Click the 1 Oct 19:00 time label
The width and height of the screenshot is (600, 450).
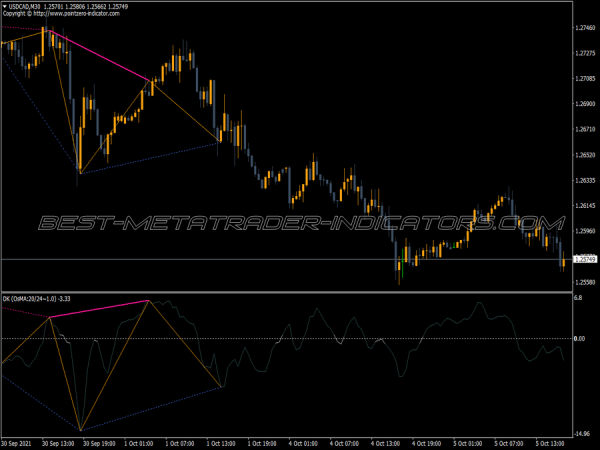pyautogui.click(x=262, y=443)
